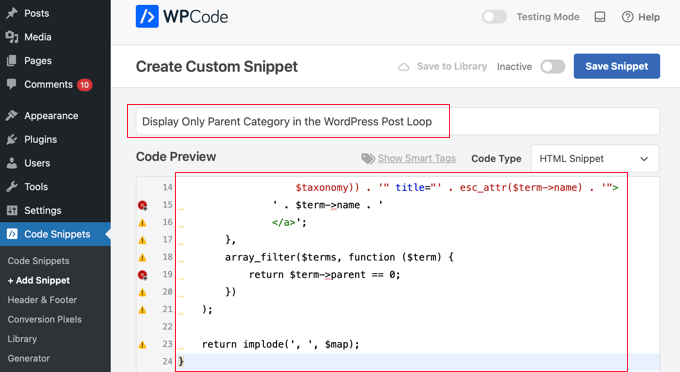Open Conversion Pixels submenu item
The height and width of the screenshot is (372, 680).
tap(45, 320)
